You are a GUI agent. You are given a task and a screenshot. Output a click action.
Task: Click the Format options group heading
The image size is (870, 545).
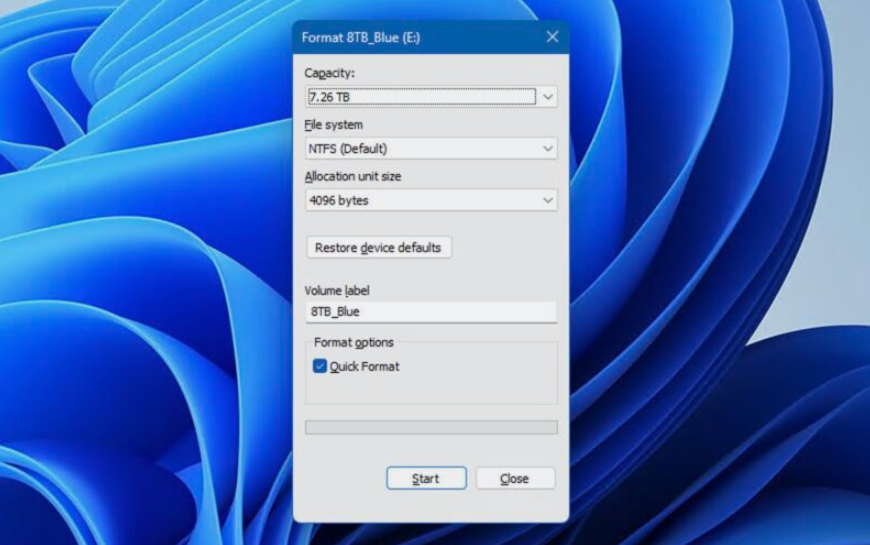click(x=354, y=342)
